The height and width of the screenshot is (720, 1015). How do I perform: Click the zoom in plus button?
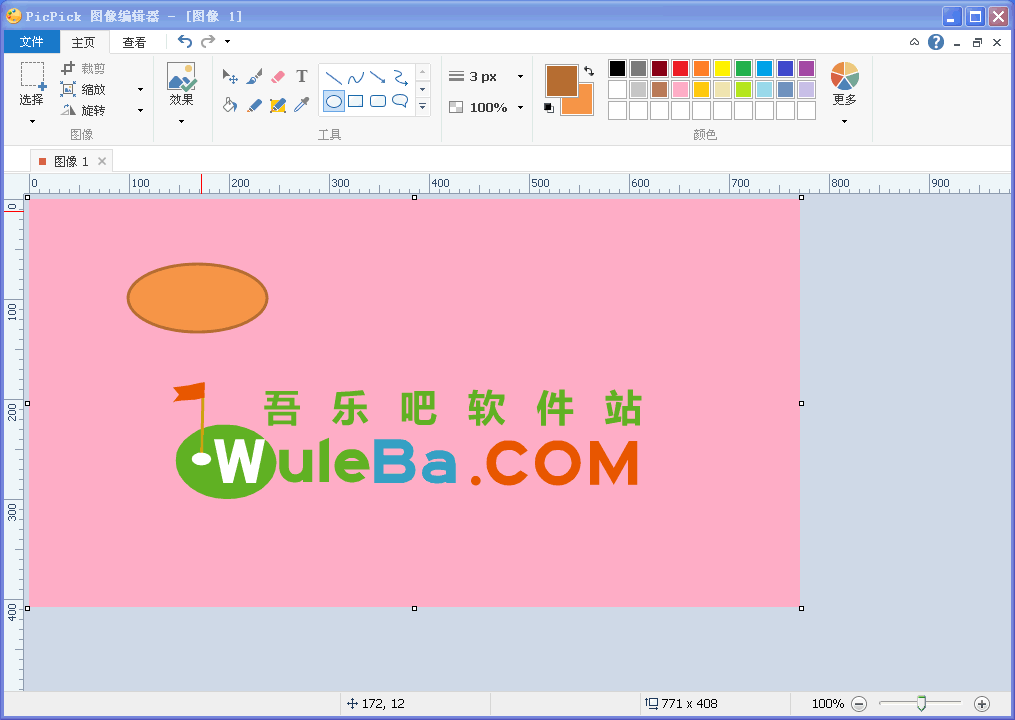tap(982, 704)
